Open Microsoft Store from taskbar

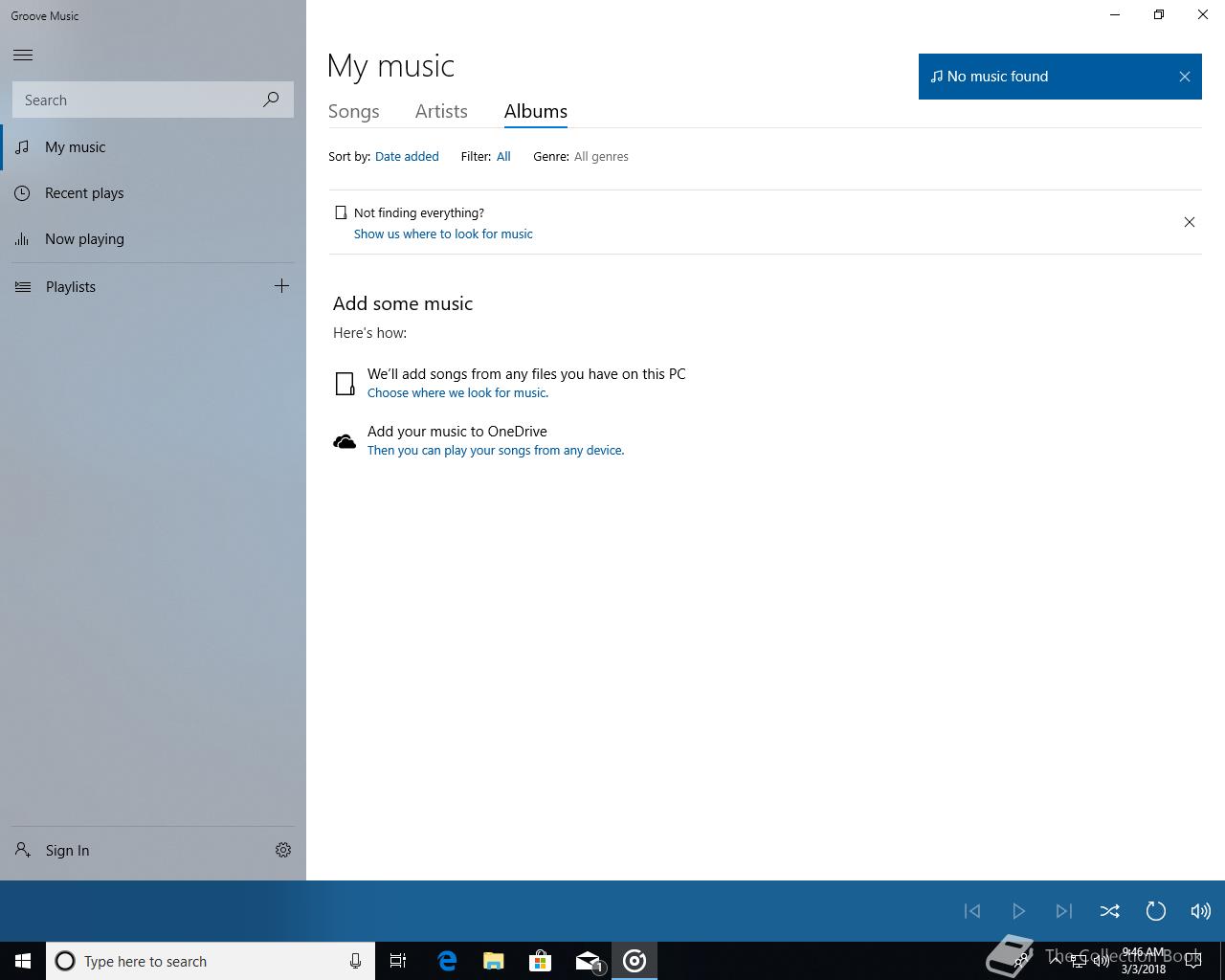pos(541,961)
